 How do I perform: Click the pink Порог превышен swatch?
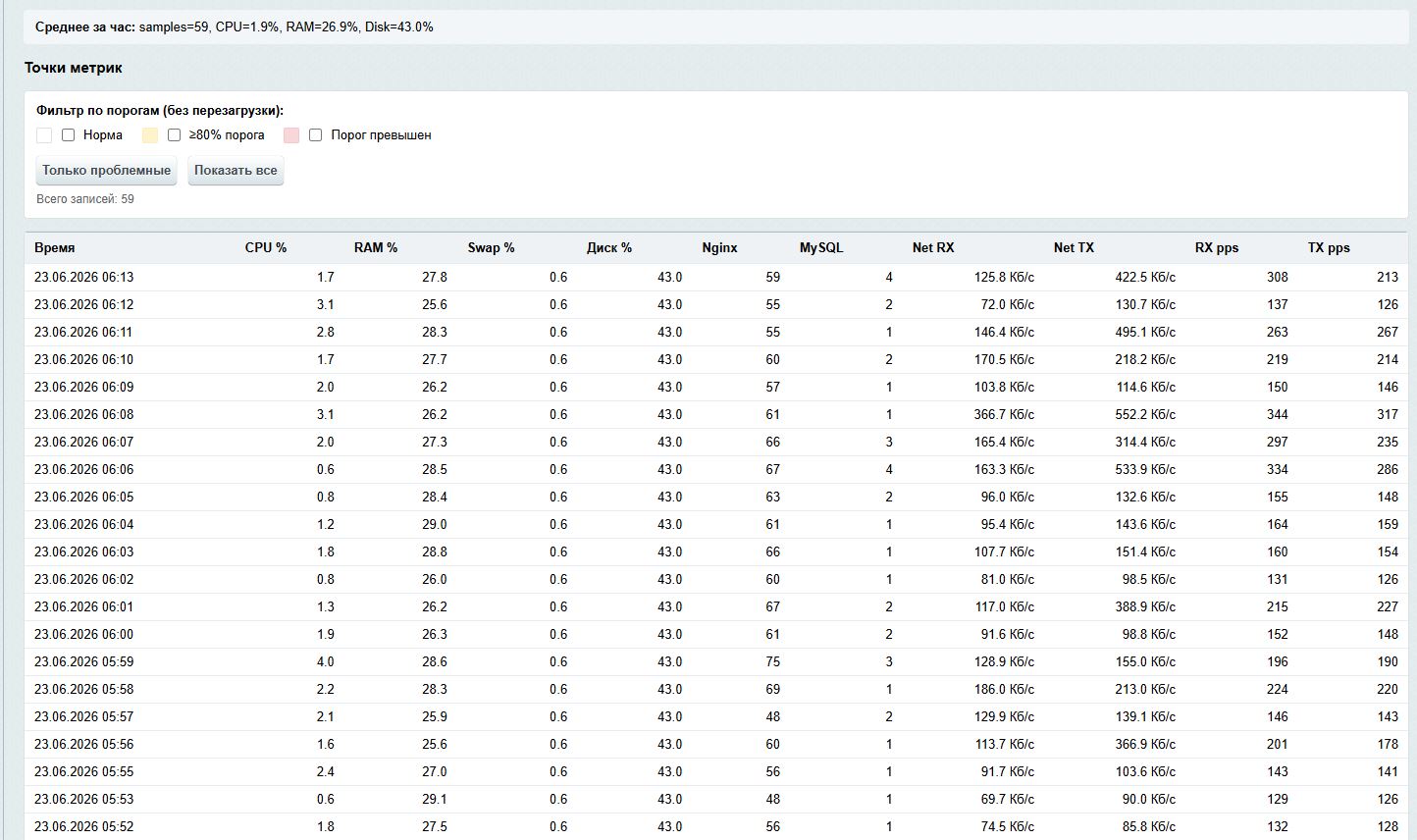click(291, 135)
